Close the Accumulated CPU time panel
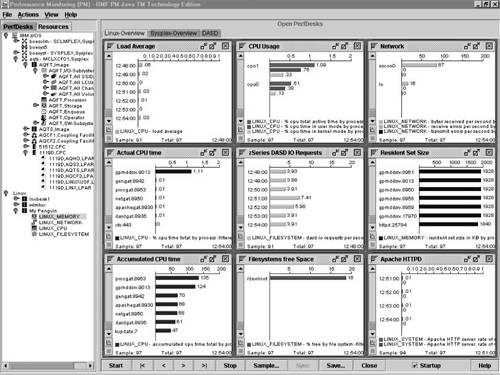500x375 pixels. [226, 259]
